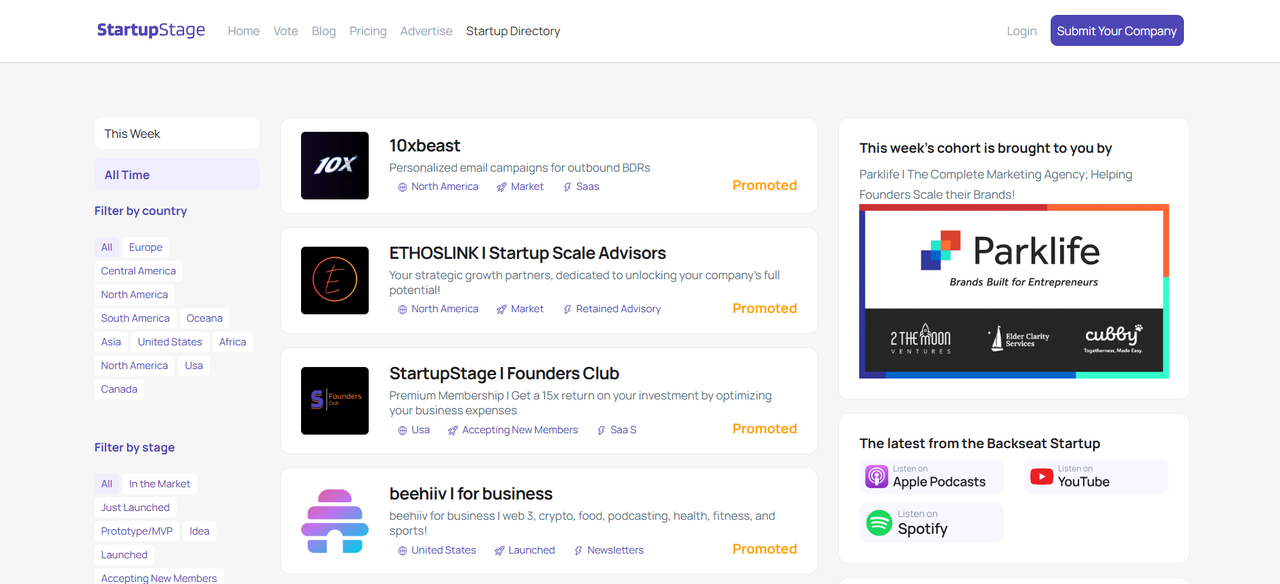Screen dimensions: 1280x584
Task: Select All under Filter by stage
Action: (107, 484)
